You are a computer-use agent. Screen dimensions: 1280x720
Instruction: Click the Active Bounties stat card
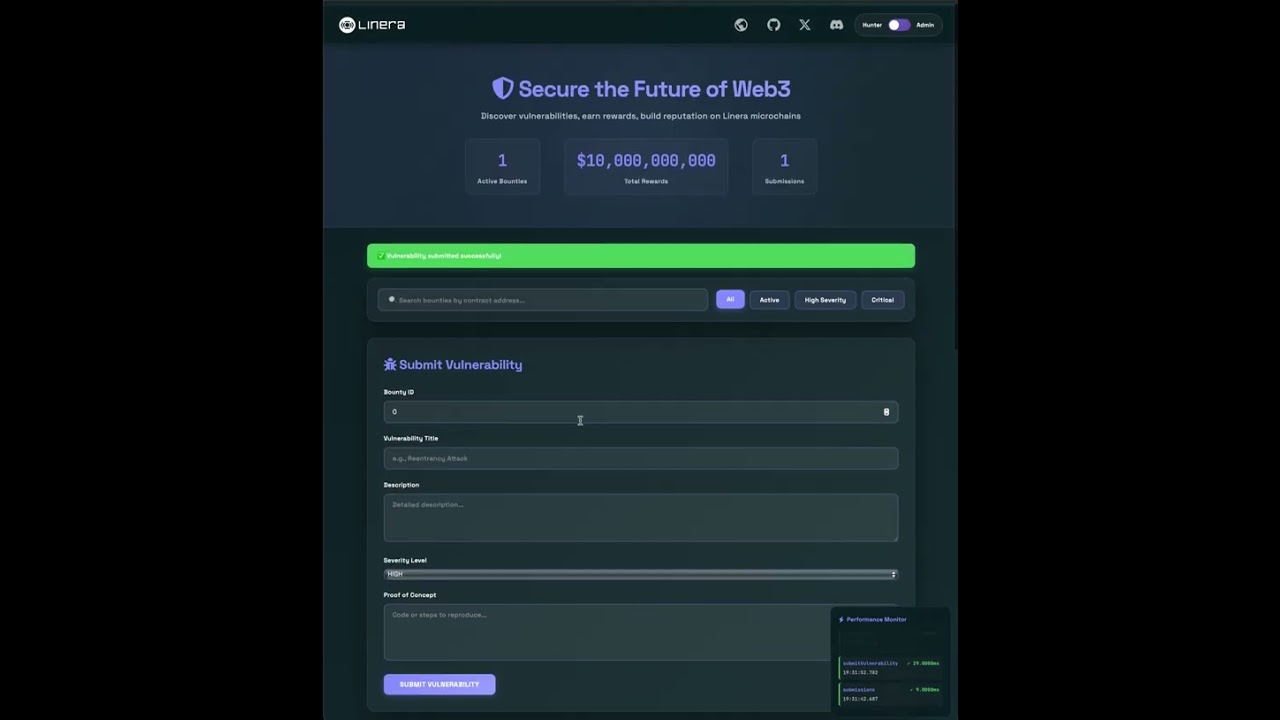coord(502,167)
